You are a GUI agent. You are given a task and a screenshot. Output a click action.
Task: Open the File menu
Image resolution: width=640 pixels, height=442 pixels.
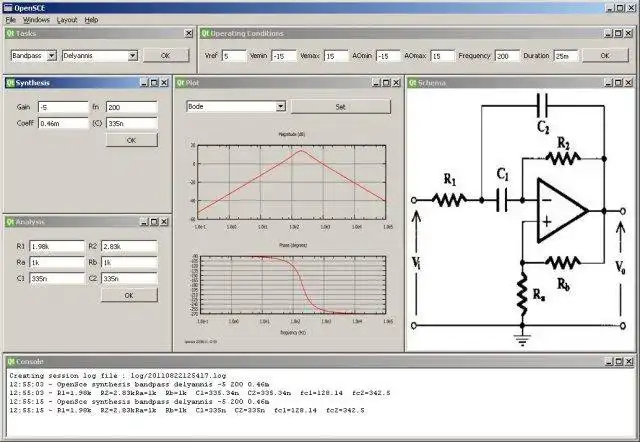click(10, 20)
